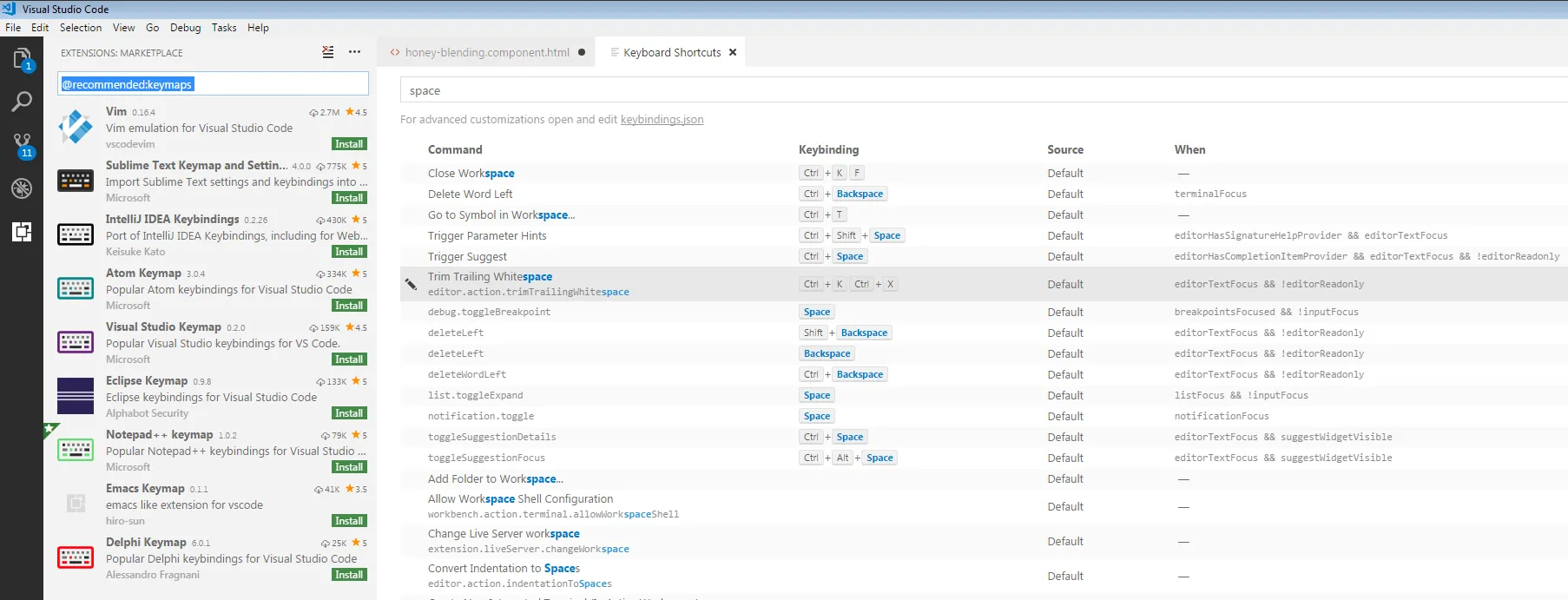Image resolution: width=1568 pixels, height=600 pixels.
Task: Select the toggleSuggestionDetails row
Action: tap(984, 437)
